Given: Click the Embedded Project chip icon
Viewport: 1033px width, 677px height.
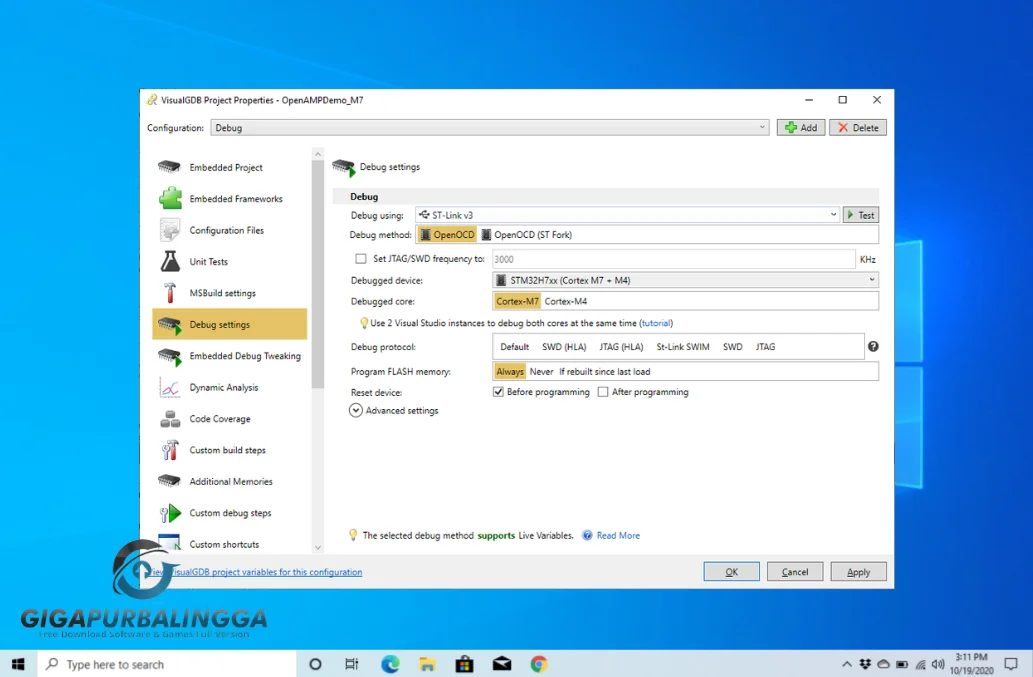Looking at the screenshot, I should (169, 167).
